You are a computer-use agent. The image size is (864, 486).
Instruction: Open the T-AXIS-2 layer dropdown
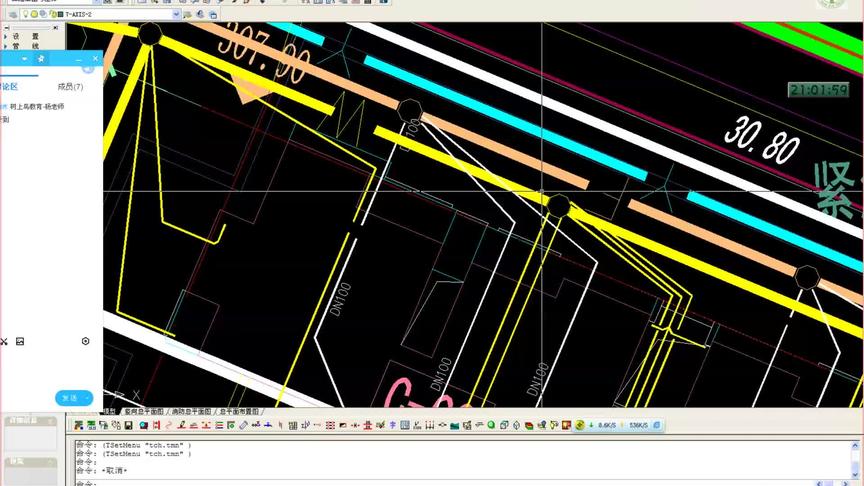tap(176, 14)
